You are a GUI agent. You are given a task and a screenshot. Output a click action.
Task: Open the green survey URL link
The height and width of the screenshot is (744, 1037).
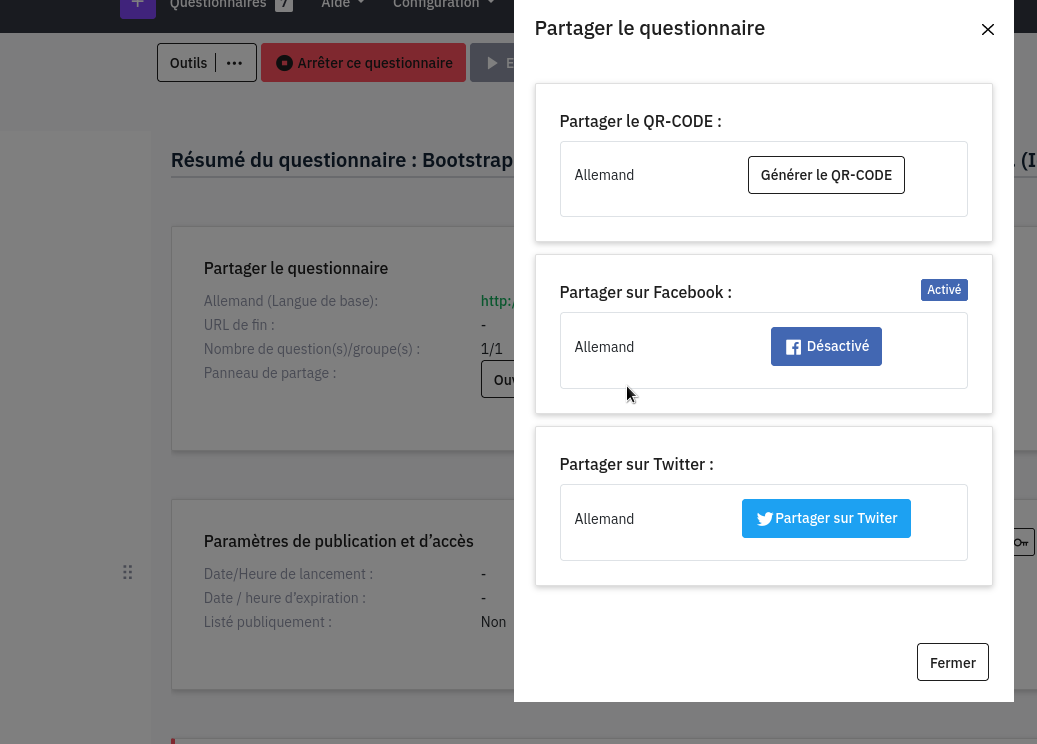pyautogui.click(x=497, y=301)
